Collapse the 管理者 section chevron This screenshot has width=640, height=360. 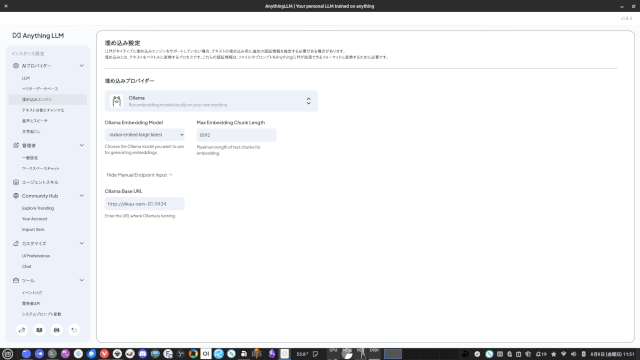(82, 145)
